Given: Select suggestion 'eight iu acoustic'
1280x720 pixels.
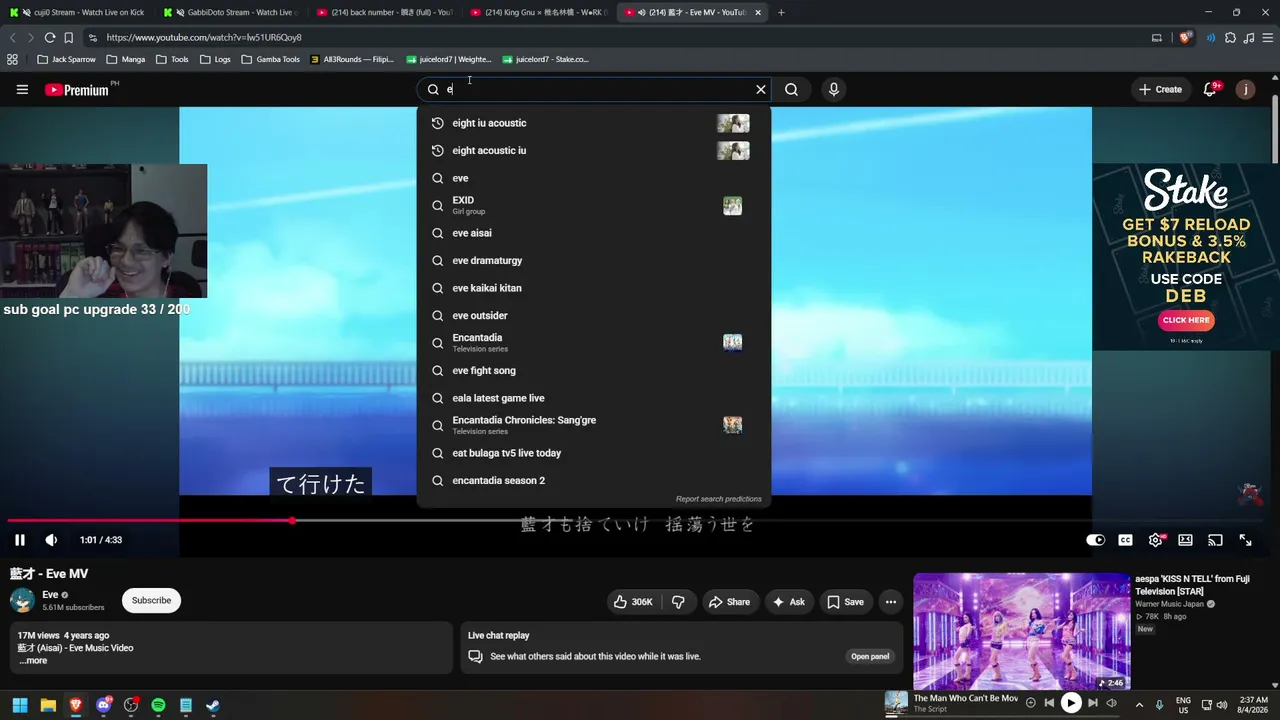Looking at the screenshot, I should point(594,123).
